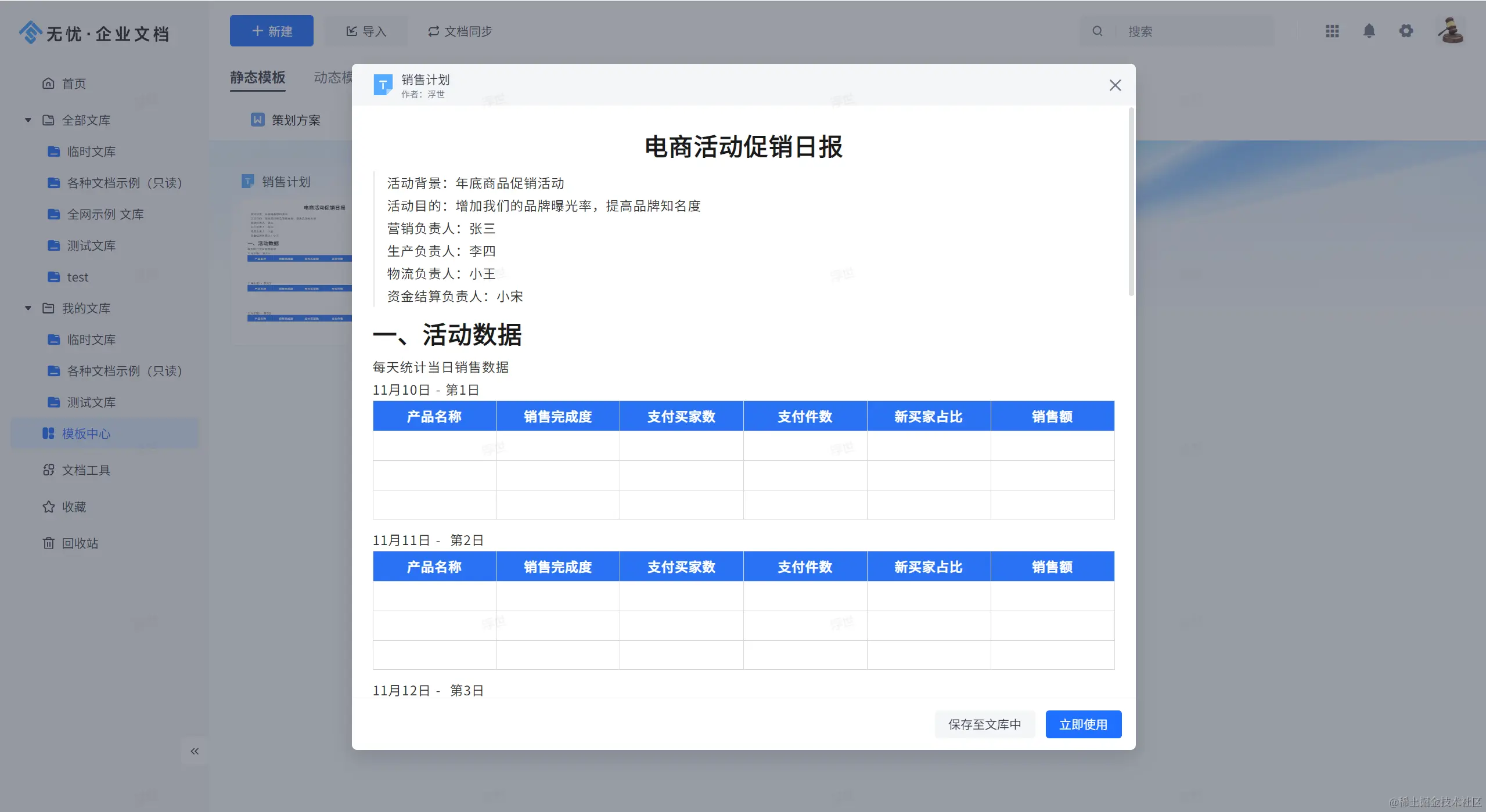Image resolution: width=1486 pixels, height=812 pixels.
Task: Click the notification bell icon
Action: click(1369, 31)
